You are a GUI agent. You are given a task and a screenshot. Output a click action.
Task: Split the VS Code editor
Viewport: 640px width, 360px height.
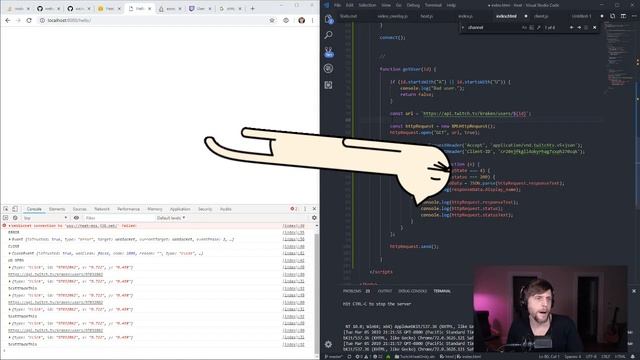(x=623, y=16)
